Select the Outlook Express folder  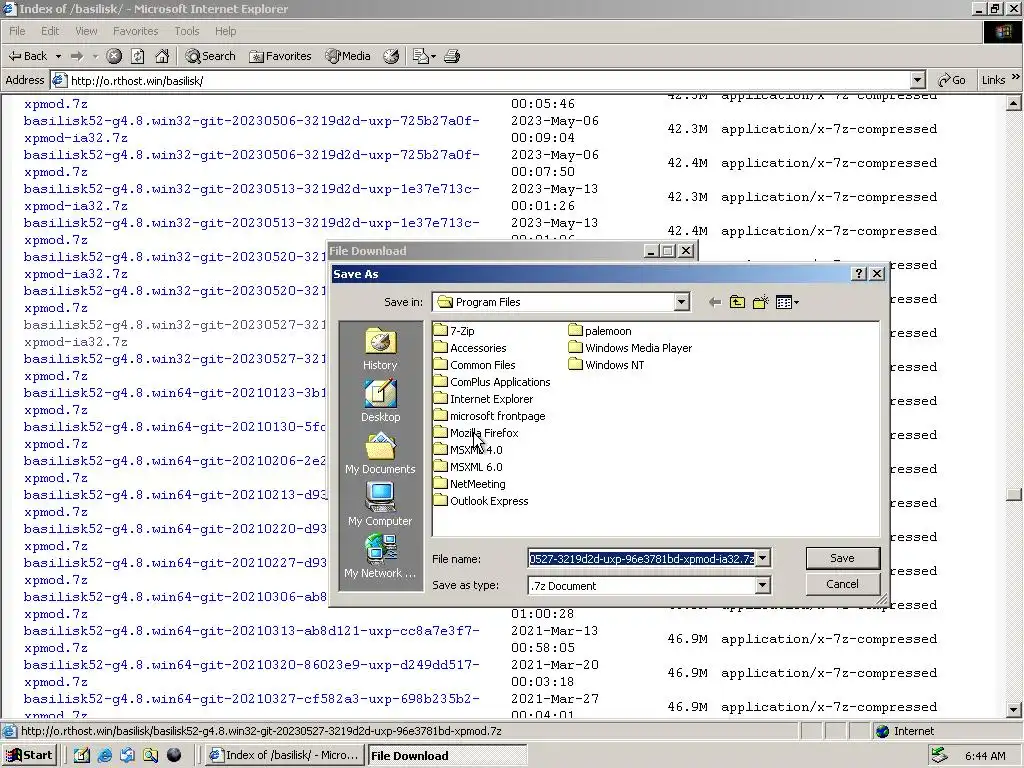pos(481,501)
